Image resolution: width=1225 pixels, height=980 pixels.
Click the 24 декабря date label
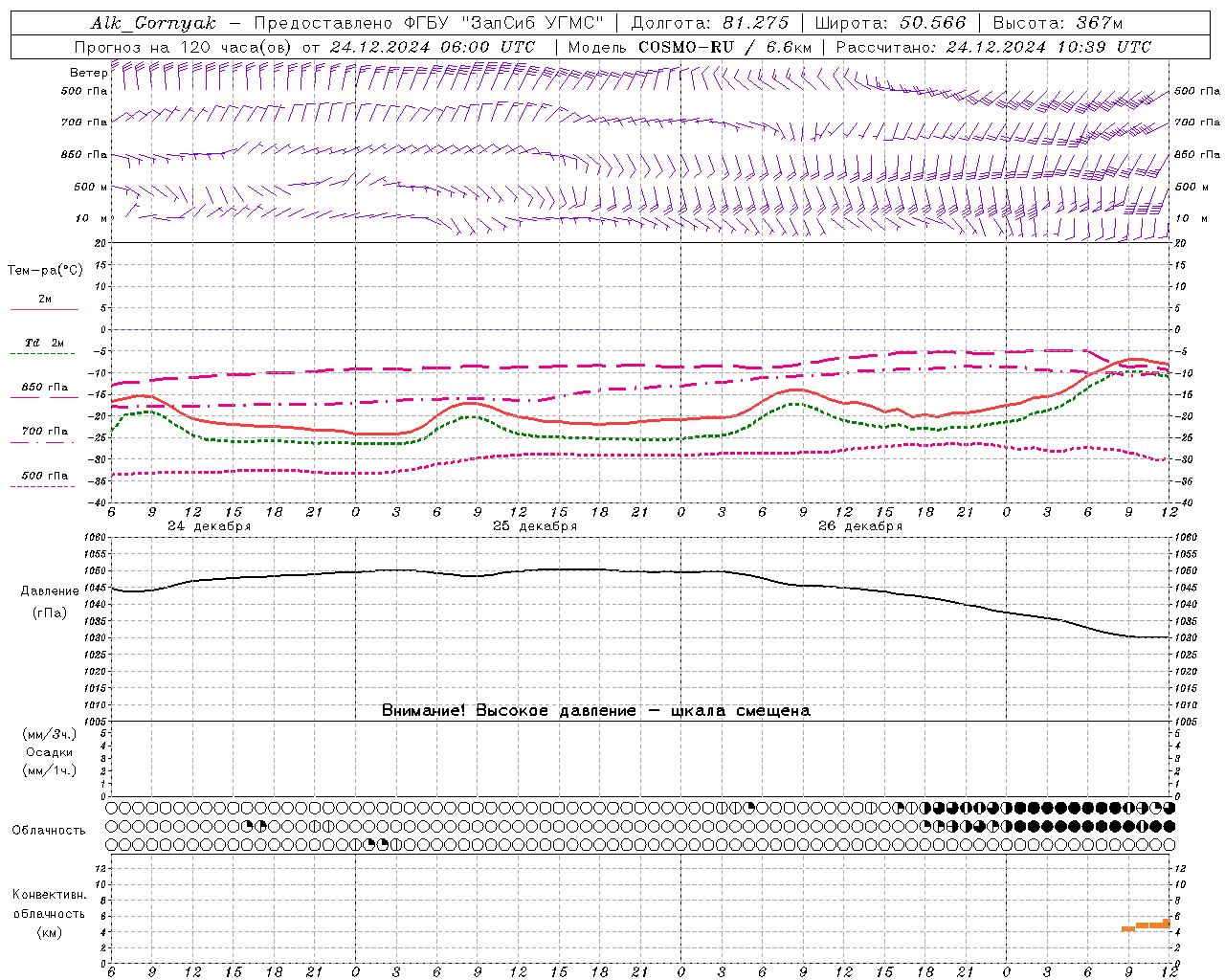(210, 526)
